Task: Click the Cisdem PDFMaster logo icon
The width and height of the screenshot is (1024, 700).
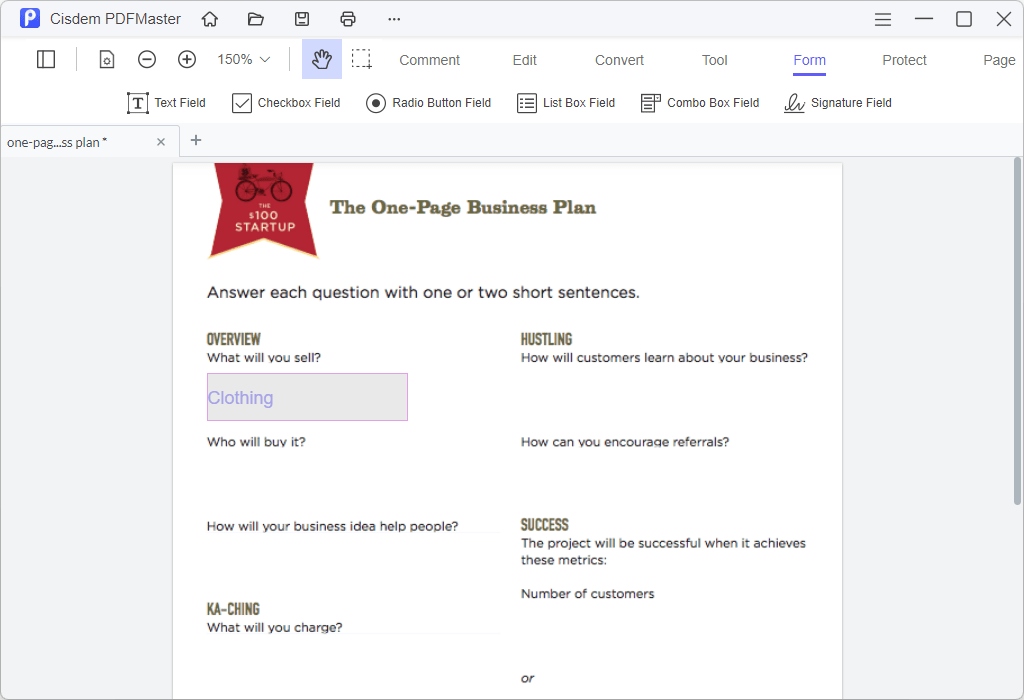Action: click(x=30, y=18)
